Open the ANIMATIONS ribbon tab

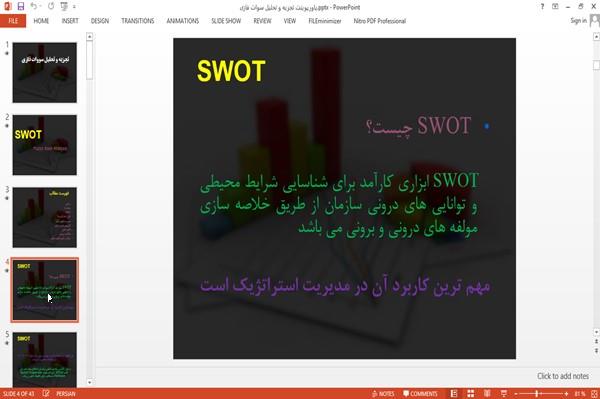tap(183, 21)
